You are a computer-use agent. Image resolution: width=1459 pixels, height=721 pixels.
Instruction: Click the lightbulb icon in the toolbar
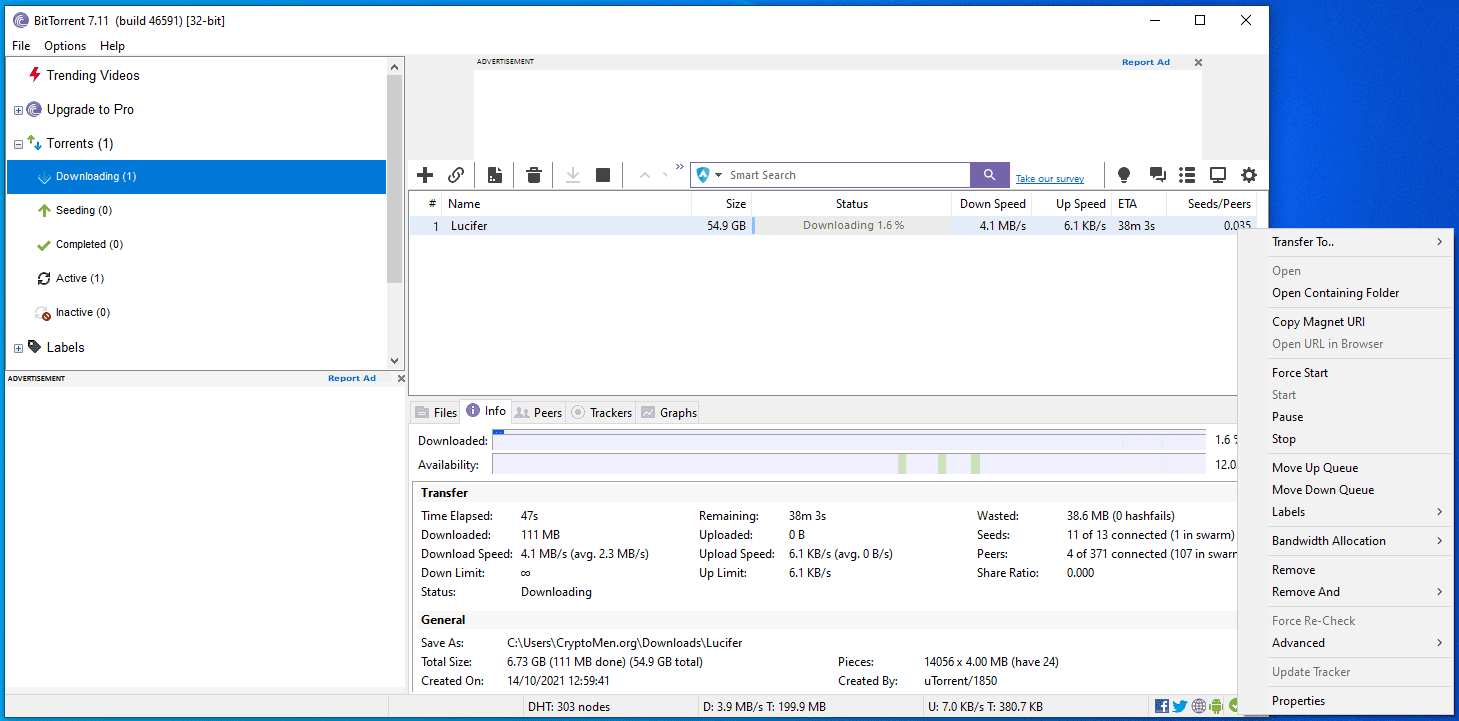coord(1124,175)
